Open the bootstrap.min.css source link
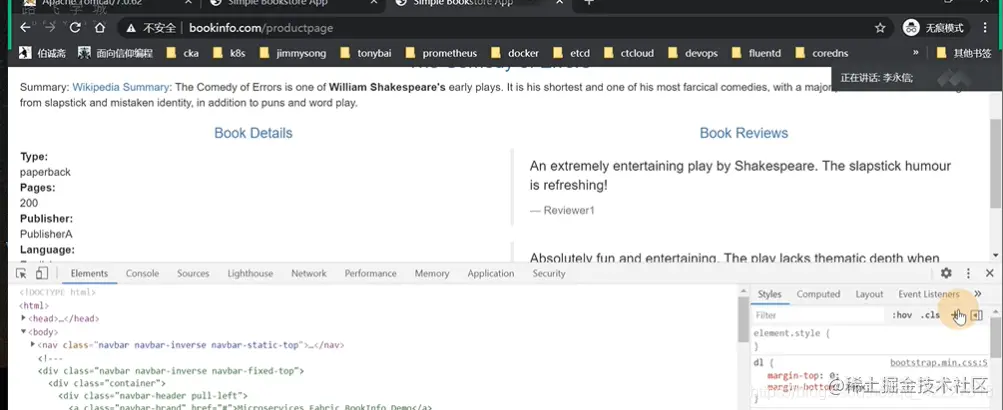 click(939, 363)
